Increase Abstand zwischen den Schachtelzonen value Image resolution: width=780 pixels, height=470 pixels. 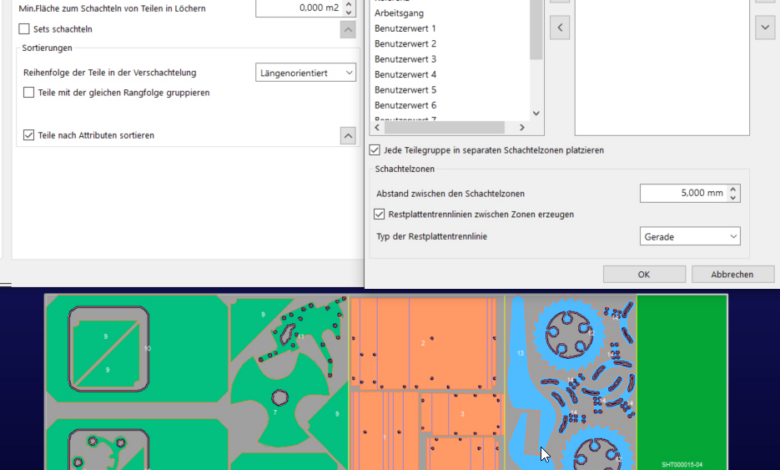pyautogui.click(x=733, y=189)
